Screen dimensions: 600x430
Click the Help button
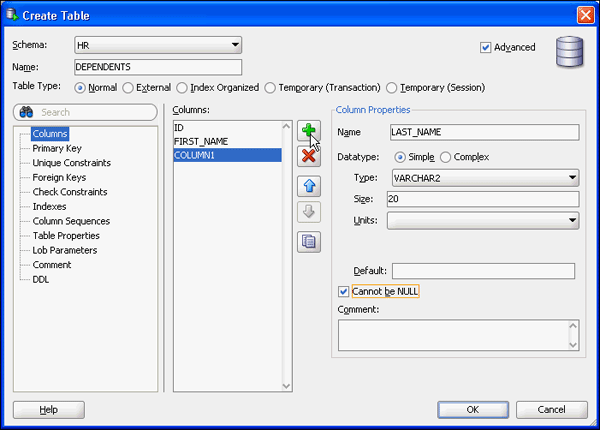point(49,410)
